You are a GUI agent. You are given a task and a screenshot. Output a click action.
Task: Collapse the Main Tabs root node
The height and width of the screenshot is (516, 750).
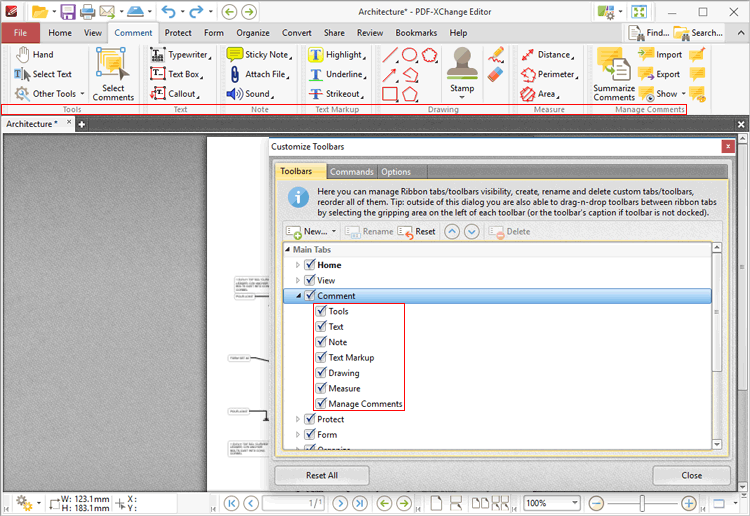point(287,249)
